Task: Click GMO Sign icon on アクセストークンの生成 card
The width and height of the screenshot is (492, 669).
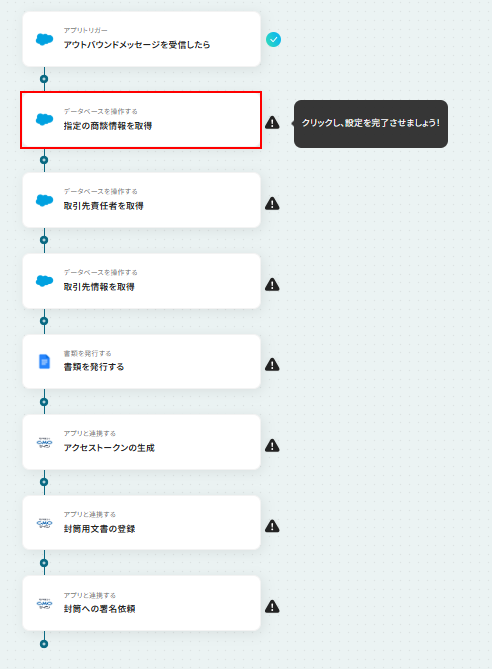Action: [44, 442]
